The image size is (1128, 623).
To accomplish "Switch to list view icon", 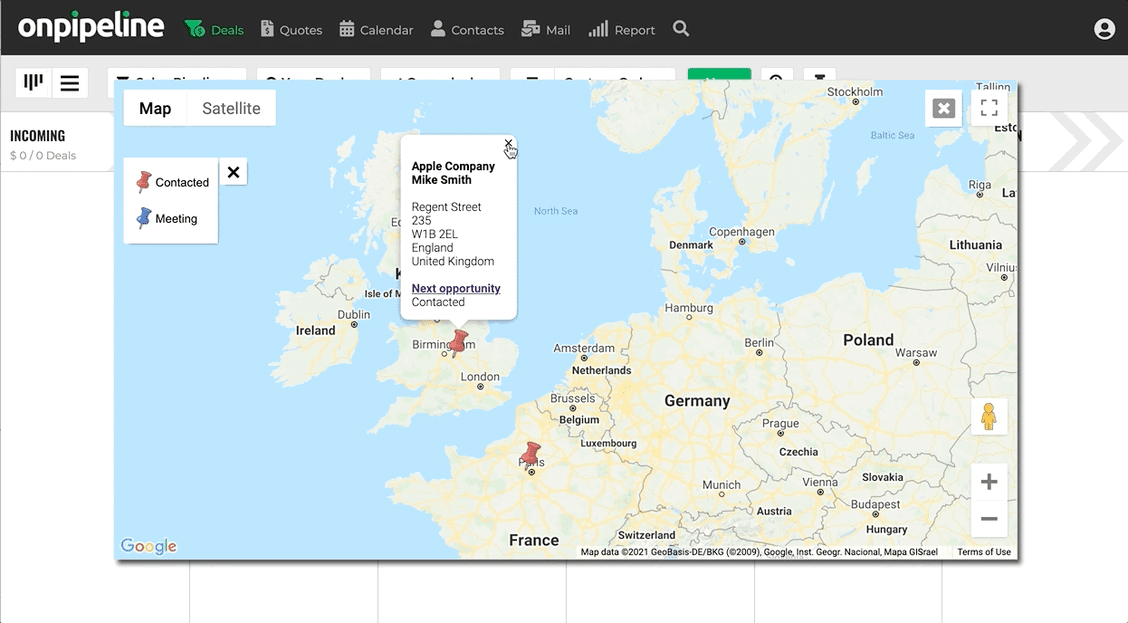I will [x=70, y=83].
